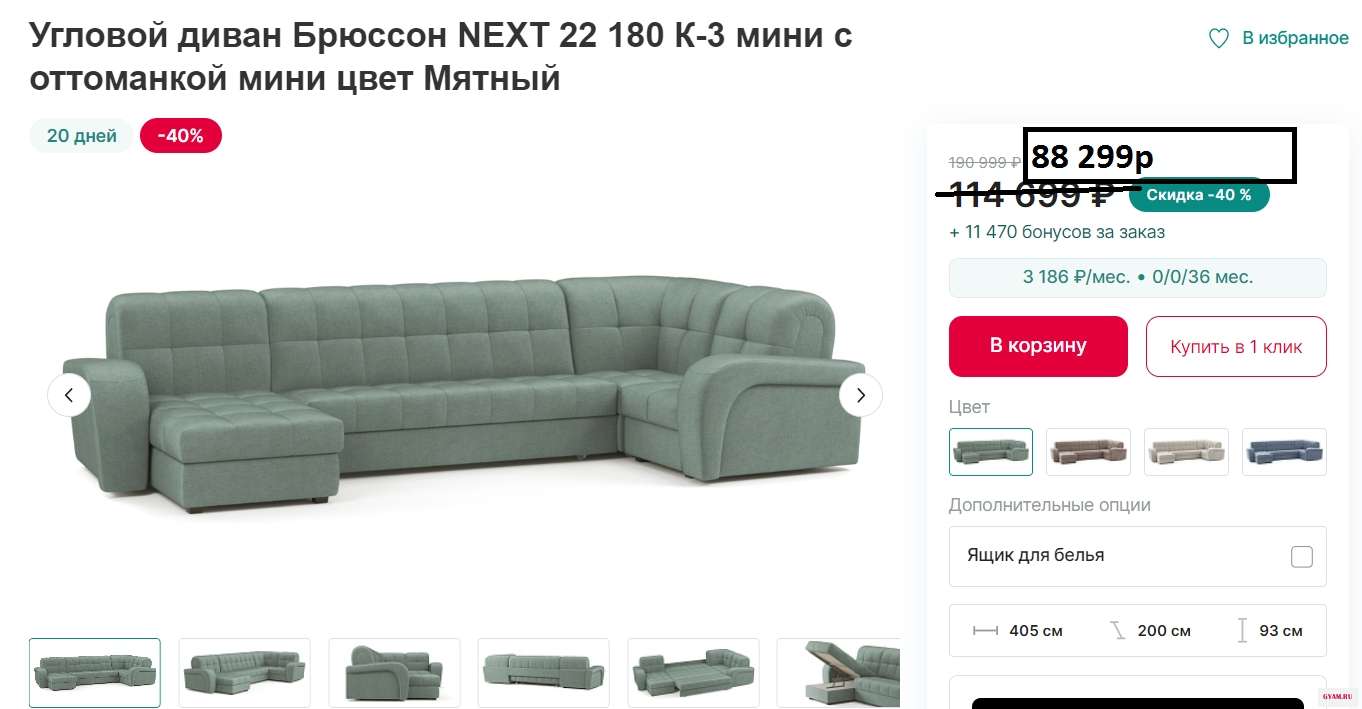Click the width 405 см dimension icon
Screen dimensions: 1362x709
[x=985, y=631]
